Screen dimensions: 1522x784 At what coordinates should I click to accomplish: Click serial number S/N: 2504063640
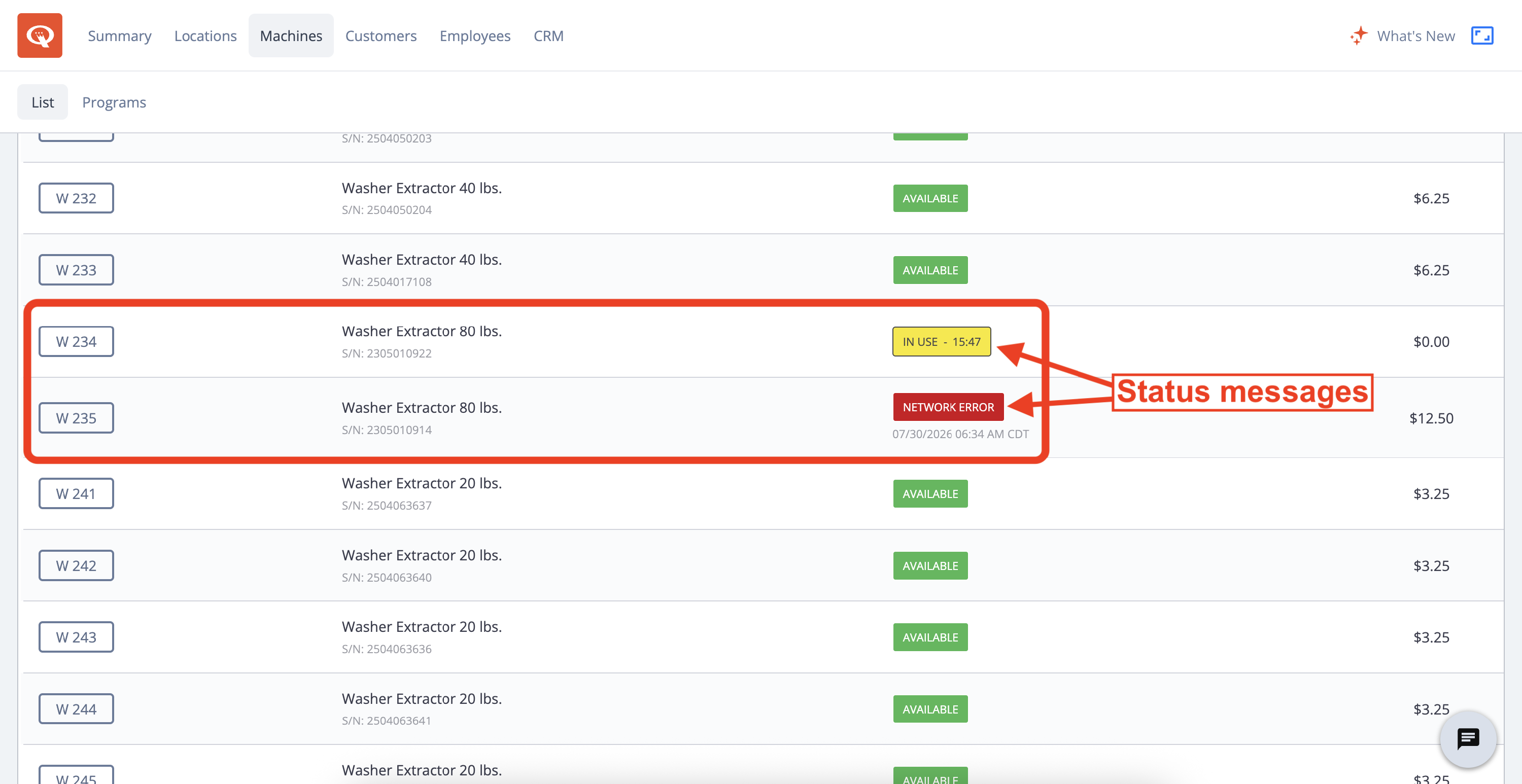click(387, 578)
